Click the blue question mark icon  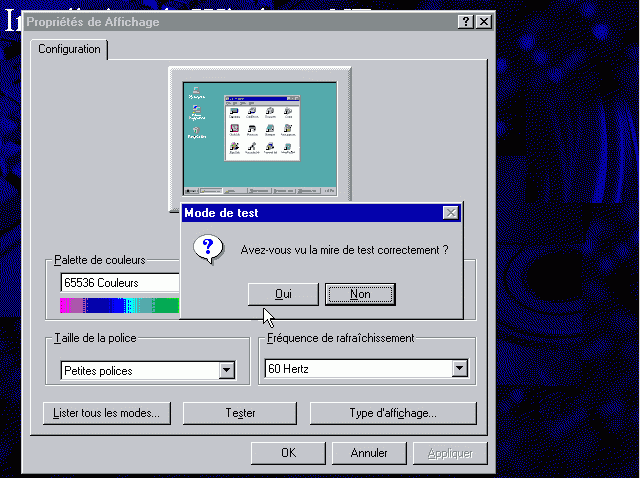[207, 249]
